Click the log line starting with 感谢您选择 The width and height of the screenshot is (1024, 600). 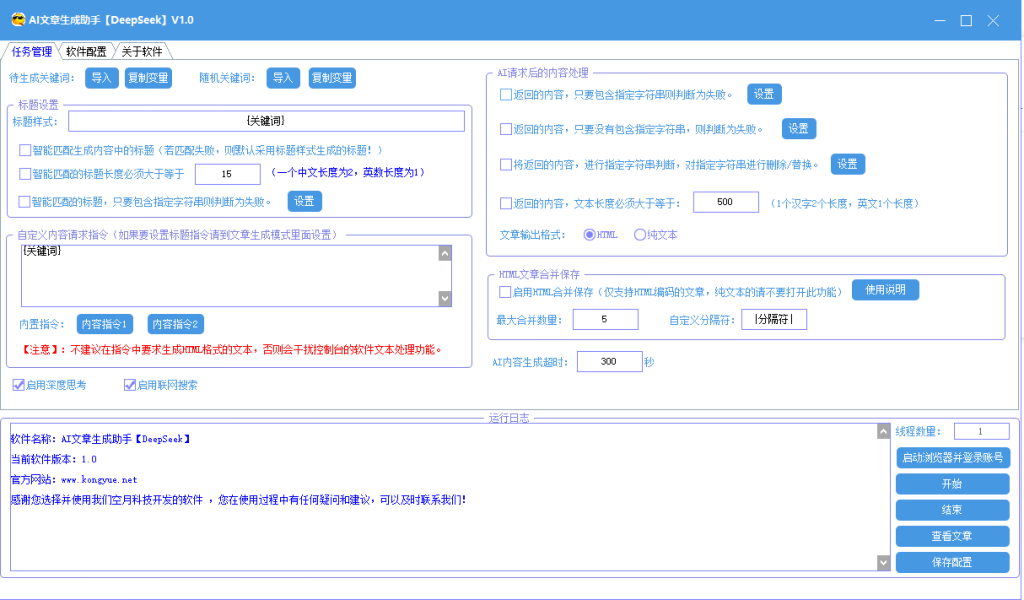238,500
